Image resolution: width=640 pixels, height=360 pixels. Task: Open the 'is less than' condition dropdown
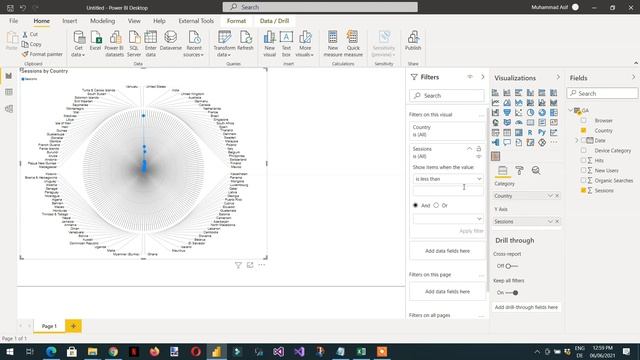[448, 179]
